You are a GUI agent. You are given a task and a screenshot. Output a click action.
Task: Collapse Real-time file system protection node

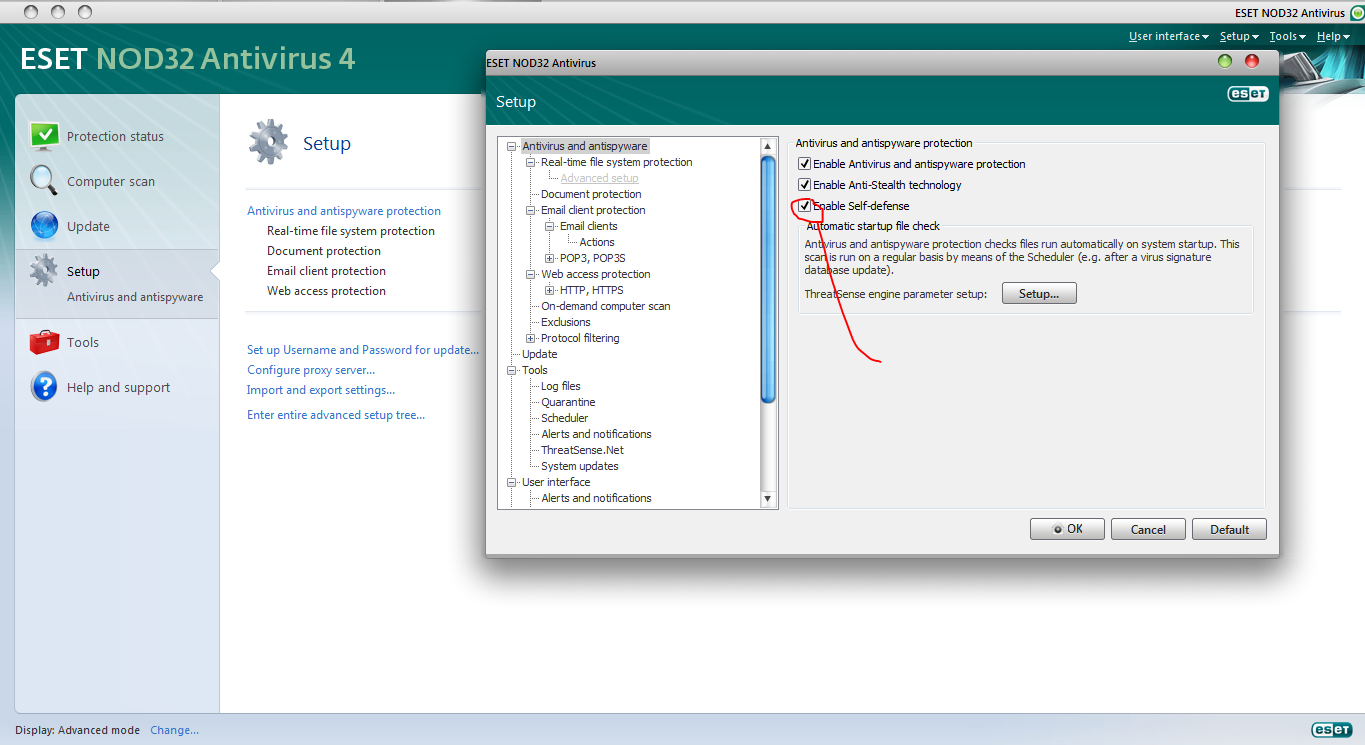point(531,162)
